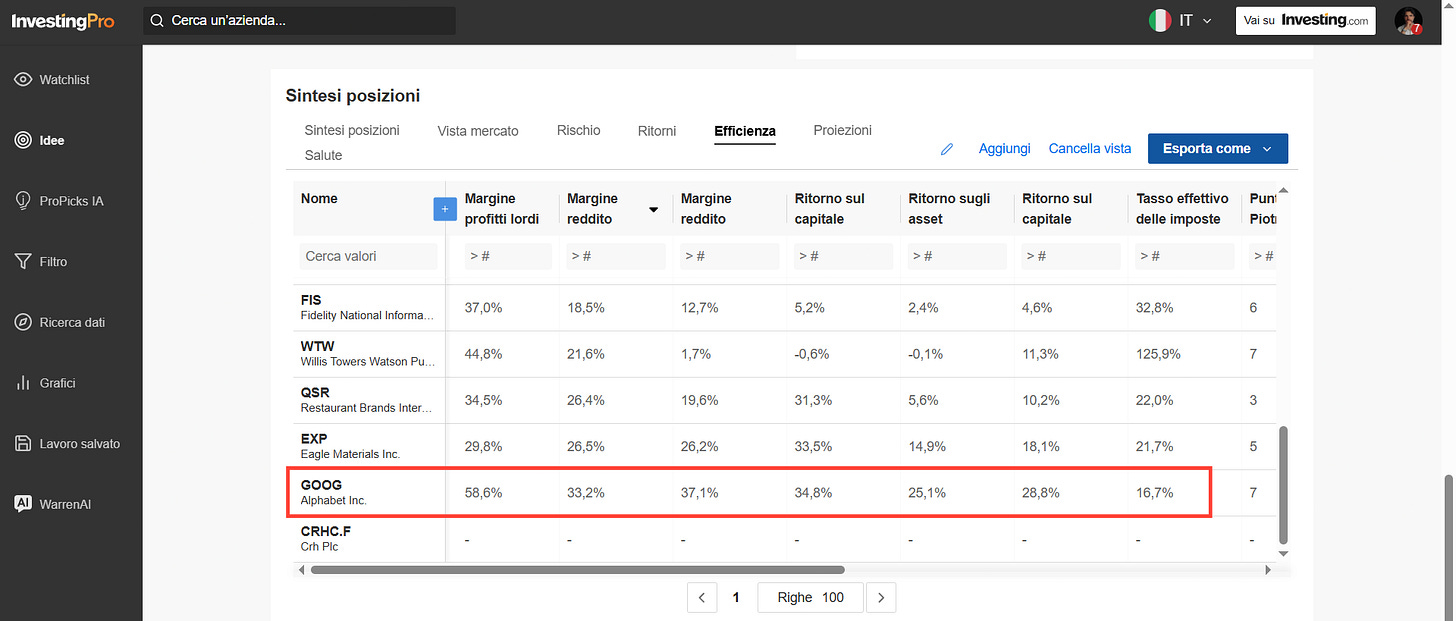Select the Efficienza tab
This screenshot has height=621, width=1456.
(x=745, y=131)
